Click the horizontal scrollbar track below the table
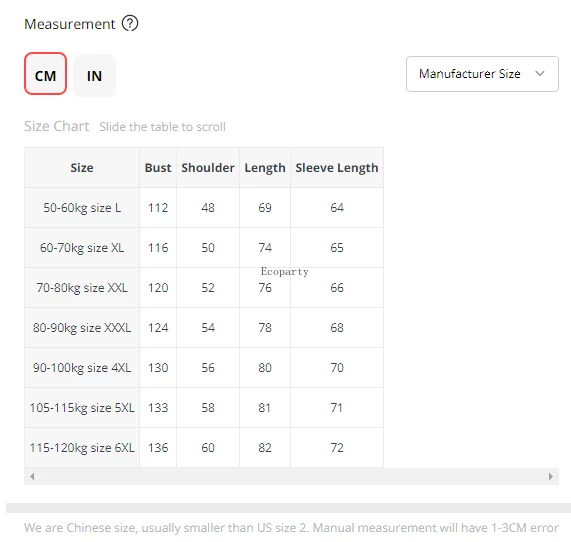Screen dimensions: 571x542 coord(291,476)
